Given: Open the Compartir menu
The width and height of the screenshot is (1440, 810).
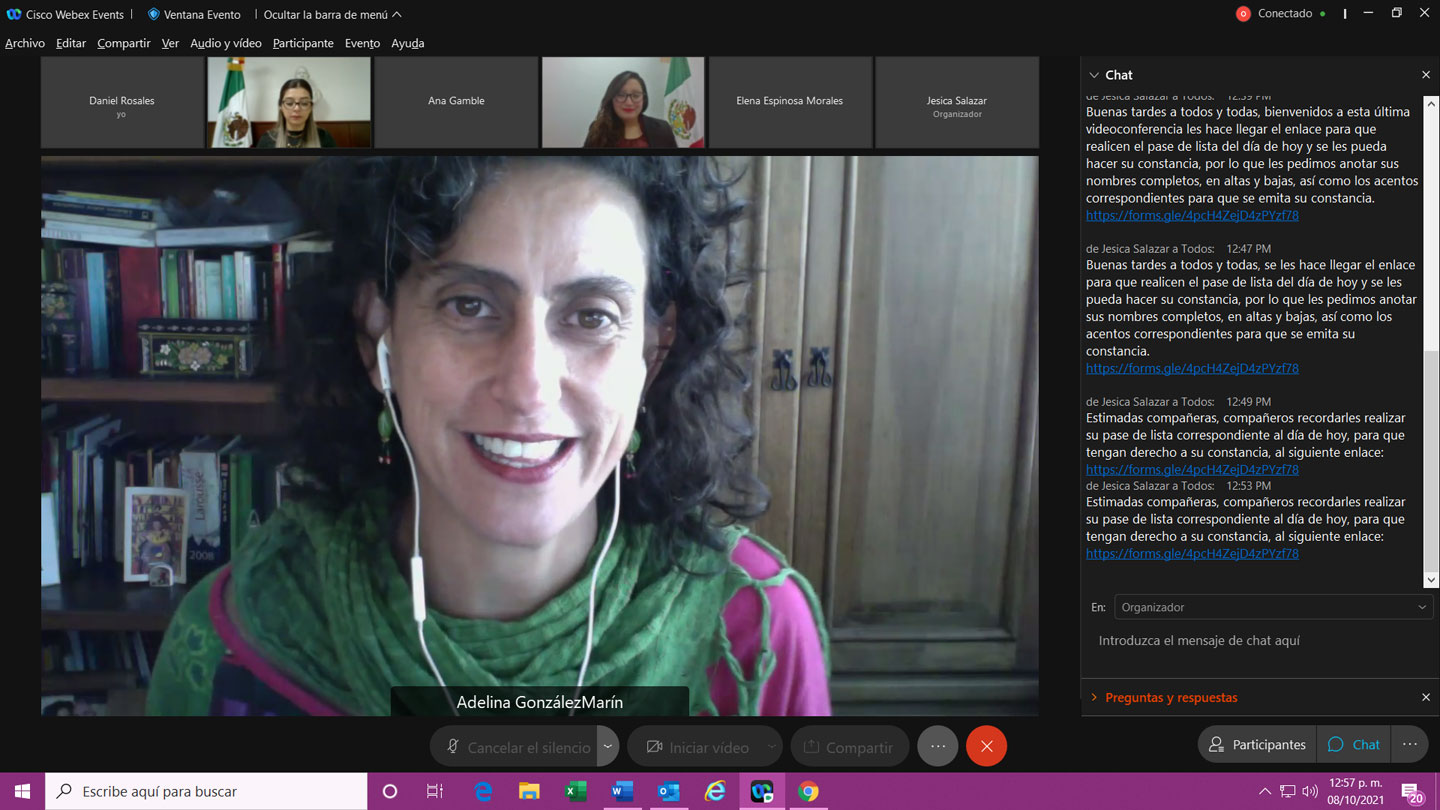Looking at the screenshot, I should (x=124, y=43).
